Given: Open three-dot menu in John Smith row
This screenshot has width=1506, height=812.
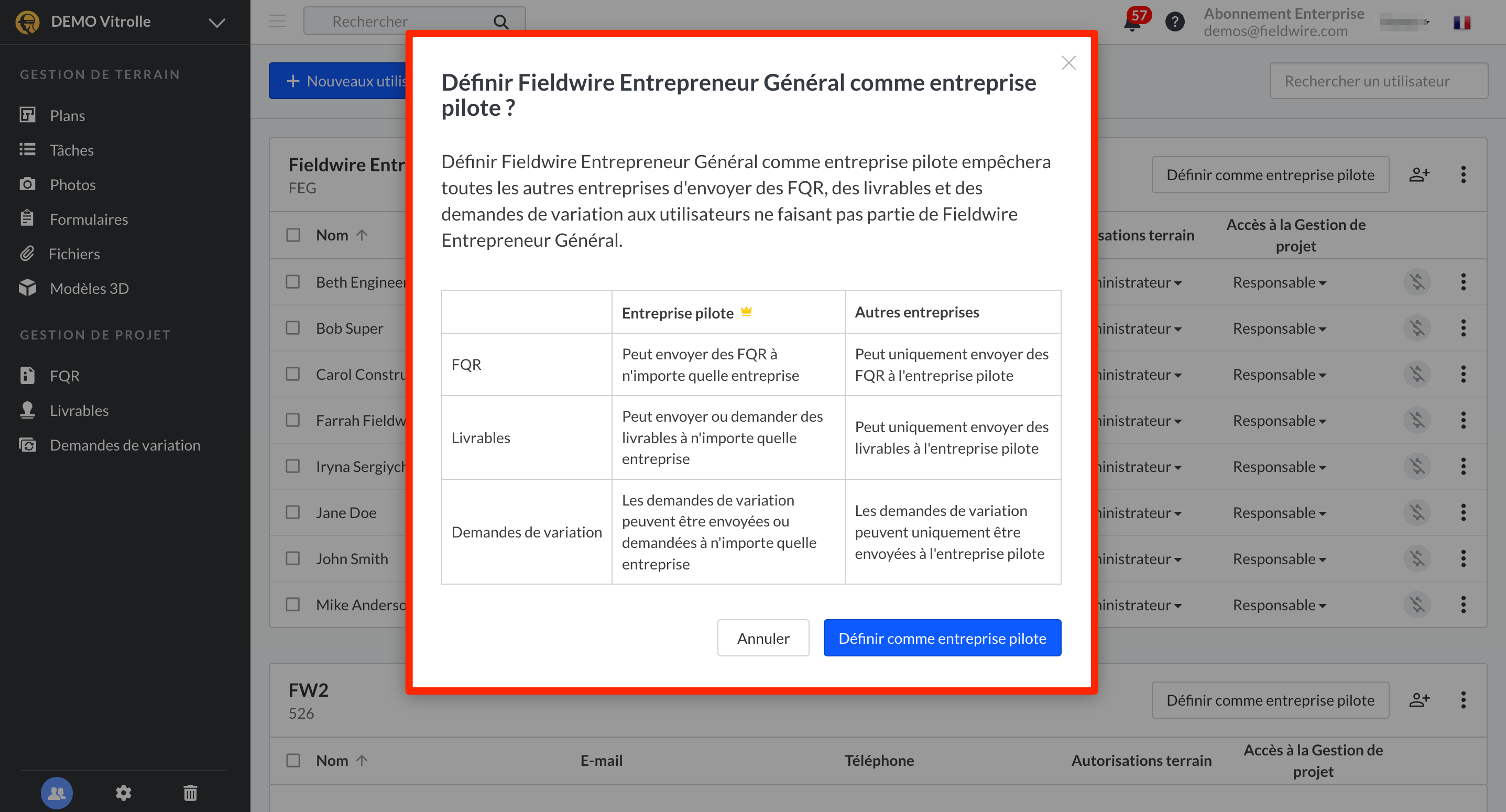Looking at the screenshot, I should pyautogui.click(x=1464, y=558).
